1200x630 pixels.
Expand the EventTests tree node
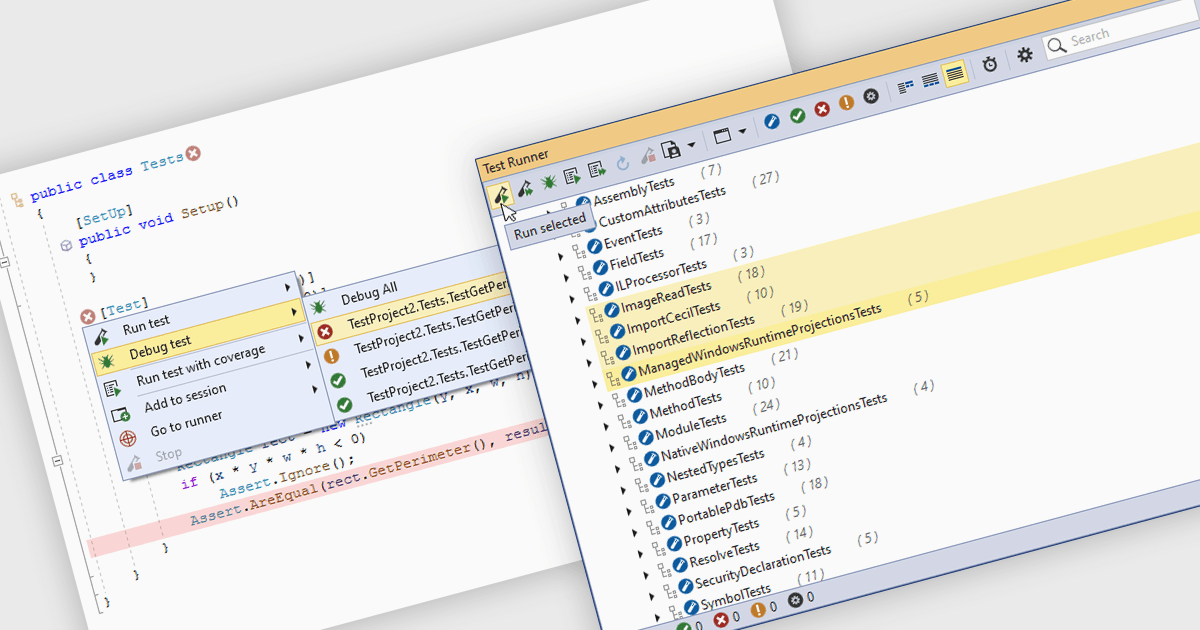coord(560,257)
